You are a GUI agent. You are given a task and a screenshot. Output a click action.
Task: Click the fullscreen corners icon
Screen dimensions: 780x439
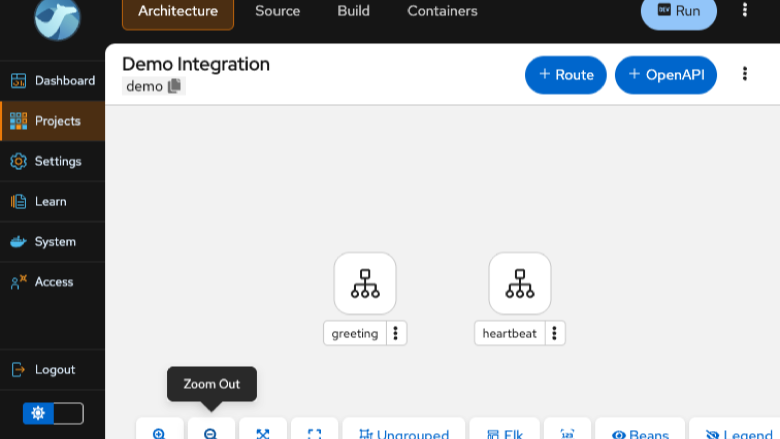(x=314, y=433)
